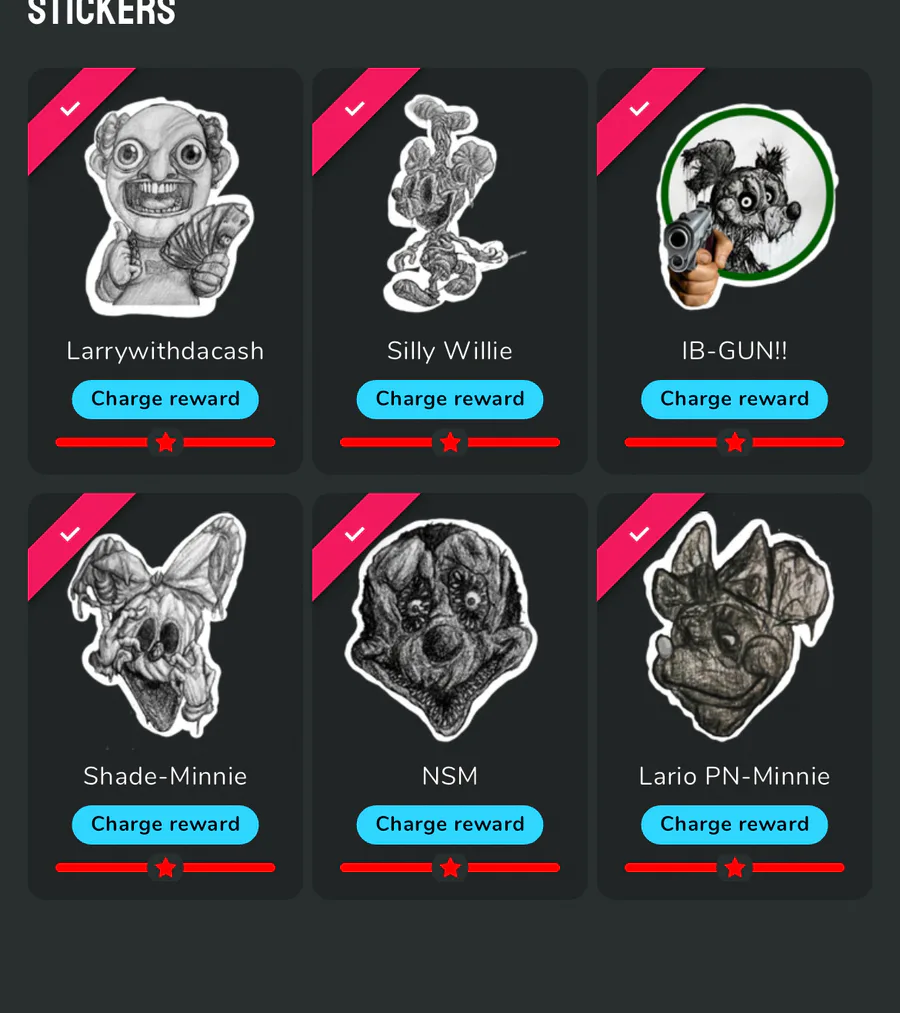Image resolution: width=900 pixels, height=1013 pixels.
Task: Toggle the checkmark ribbon on IB-GUN!! card
Action: pyautogui.click(x=639, y=109)
